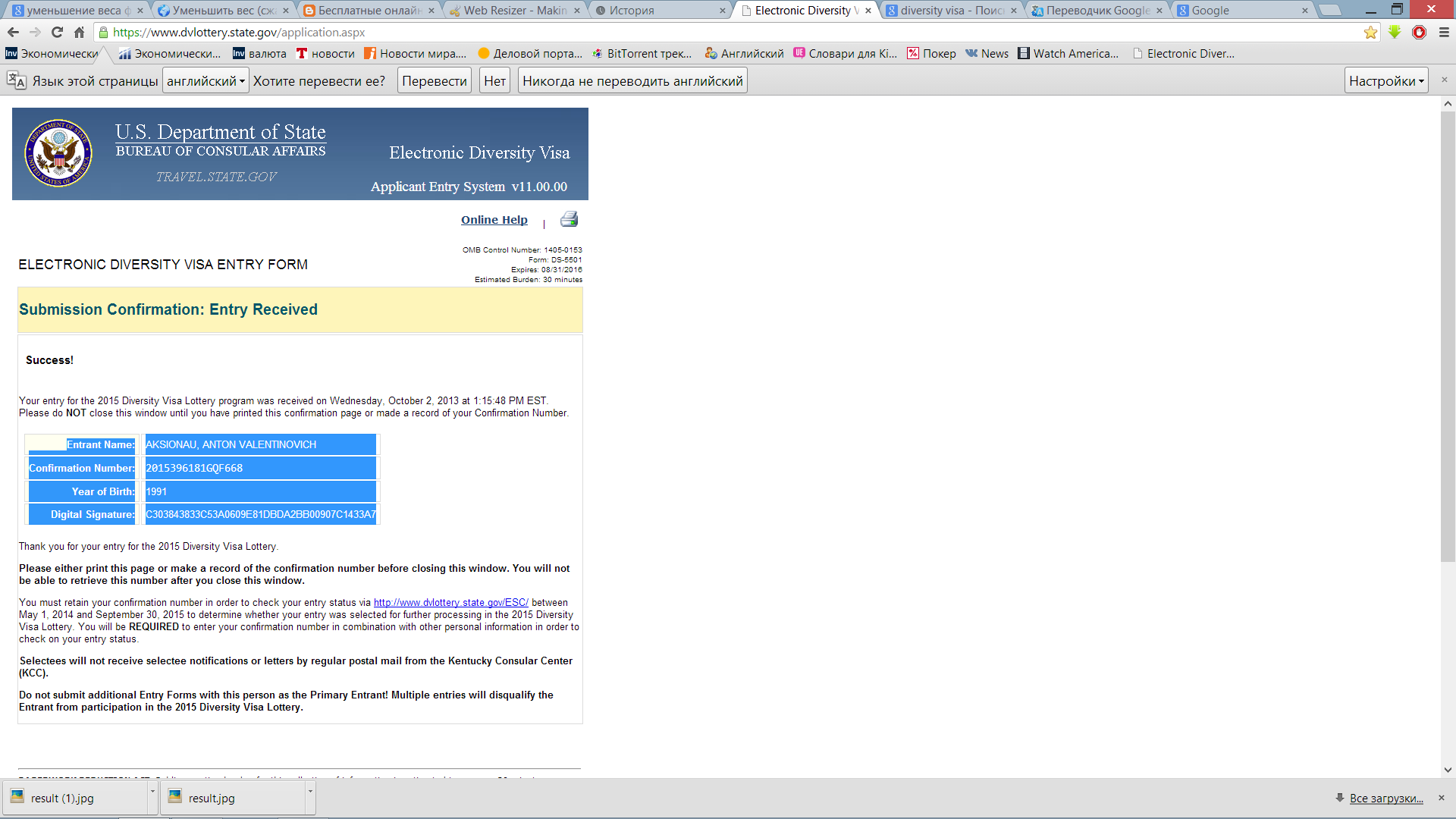Open the green download extension icon
Screen dimensions: 1456x819
[1395, 32]
